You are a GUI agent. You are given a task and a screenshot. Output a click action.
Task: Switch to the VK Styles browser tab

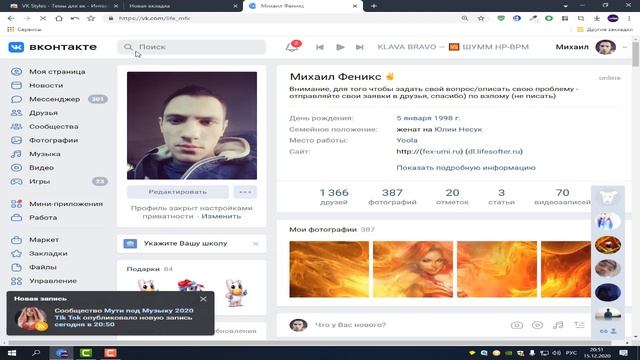click(x=65, y=6)
